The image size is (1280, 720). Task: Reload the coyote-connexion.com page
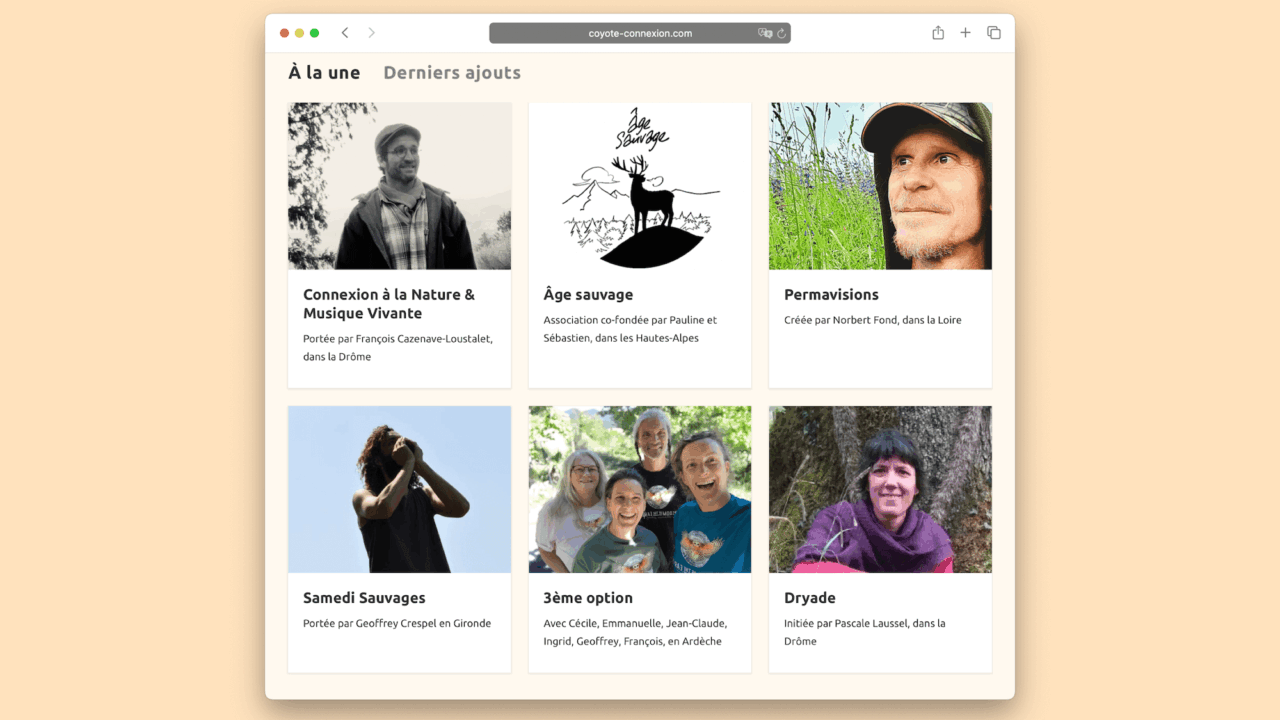tap(782, 33)
